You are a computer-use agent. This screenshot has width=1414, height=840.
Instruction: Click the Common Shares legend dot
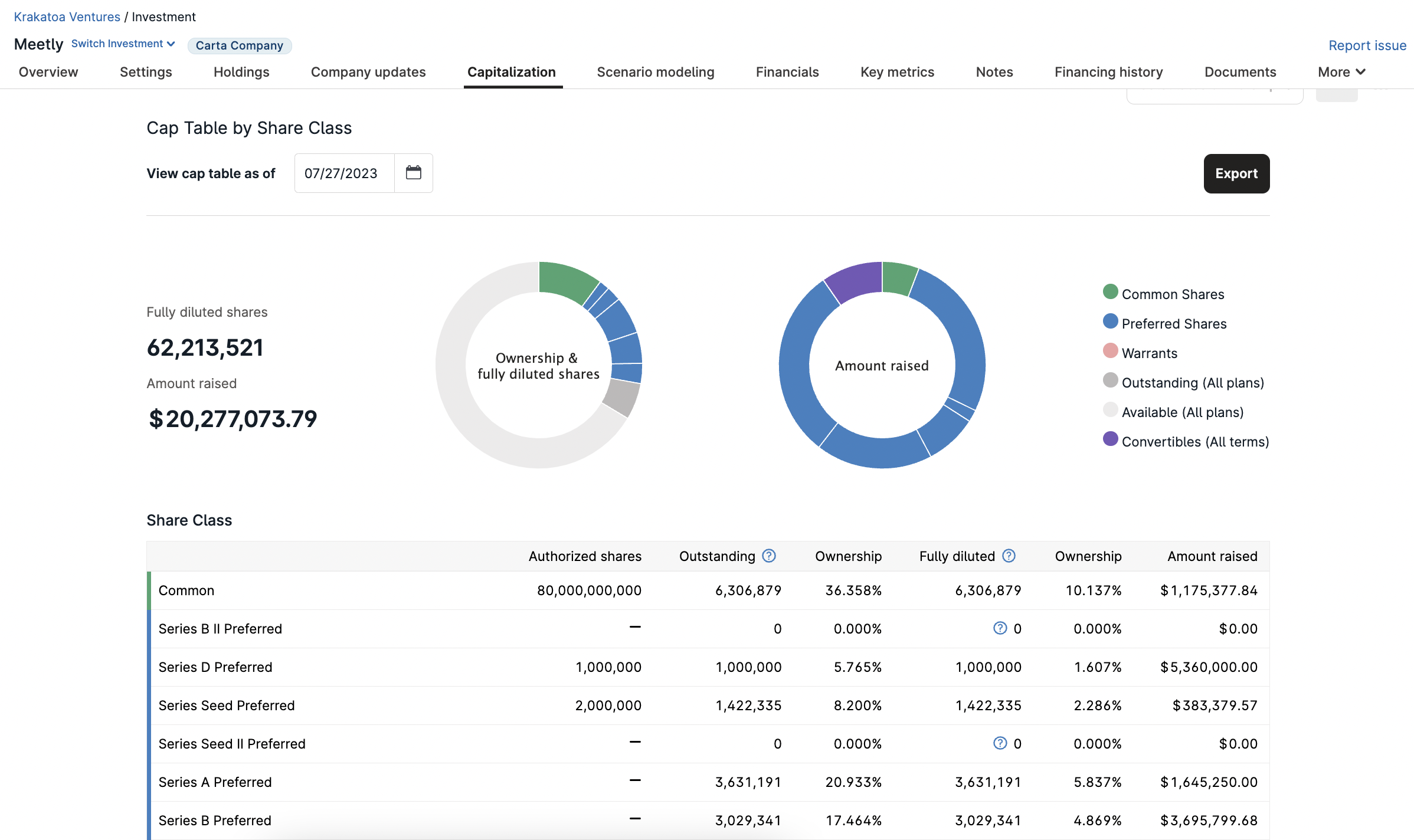tap(1110, 292)
